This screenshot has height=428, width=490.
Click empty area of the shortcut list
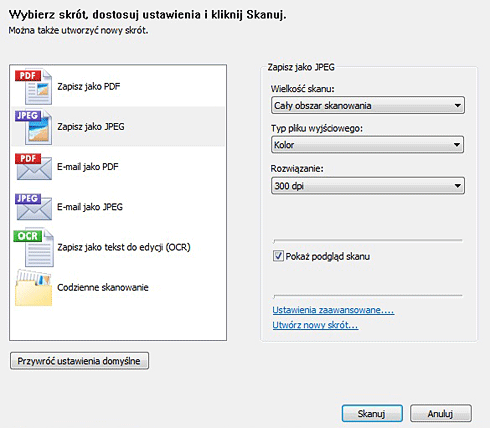tap(118, 323)
